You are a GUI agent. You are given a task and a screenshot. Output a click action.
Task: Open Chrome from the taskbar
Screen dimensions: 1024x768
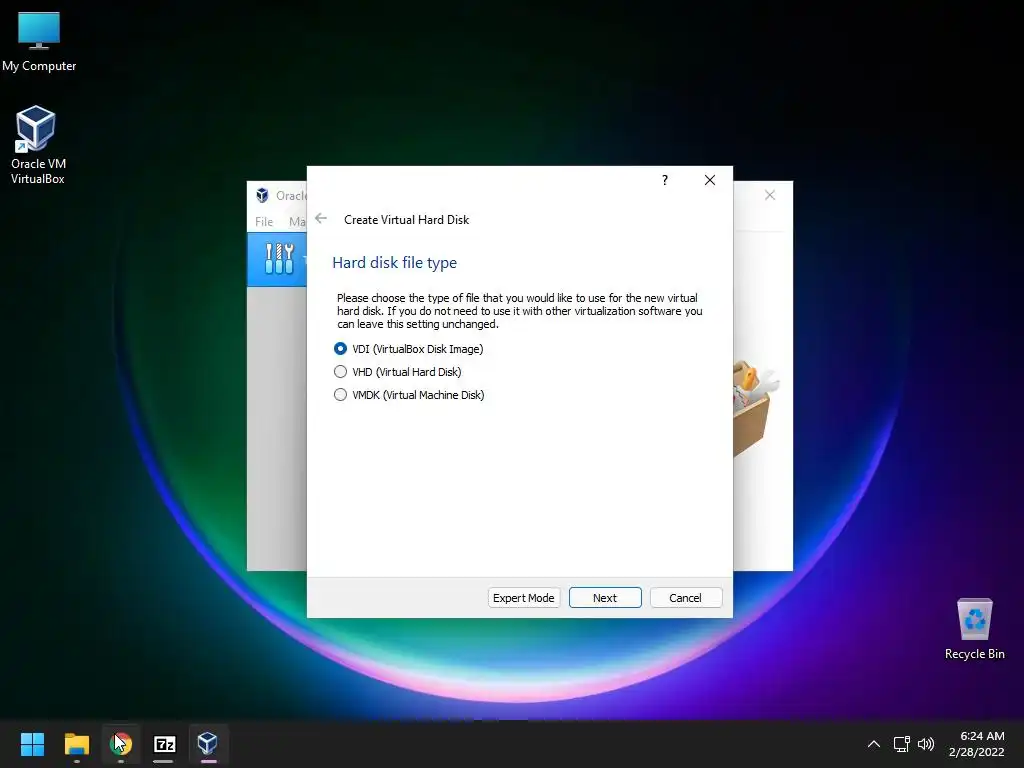coord(121,744)
